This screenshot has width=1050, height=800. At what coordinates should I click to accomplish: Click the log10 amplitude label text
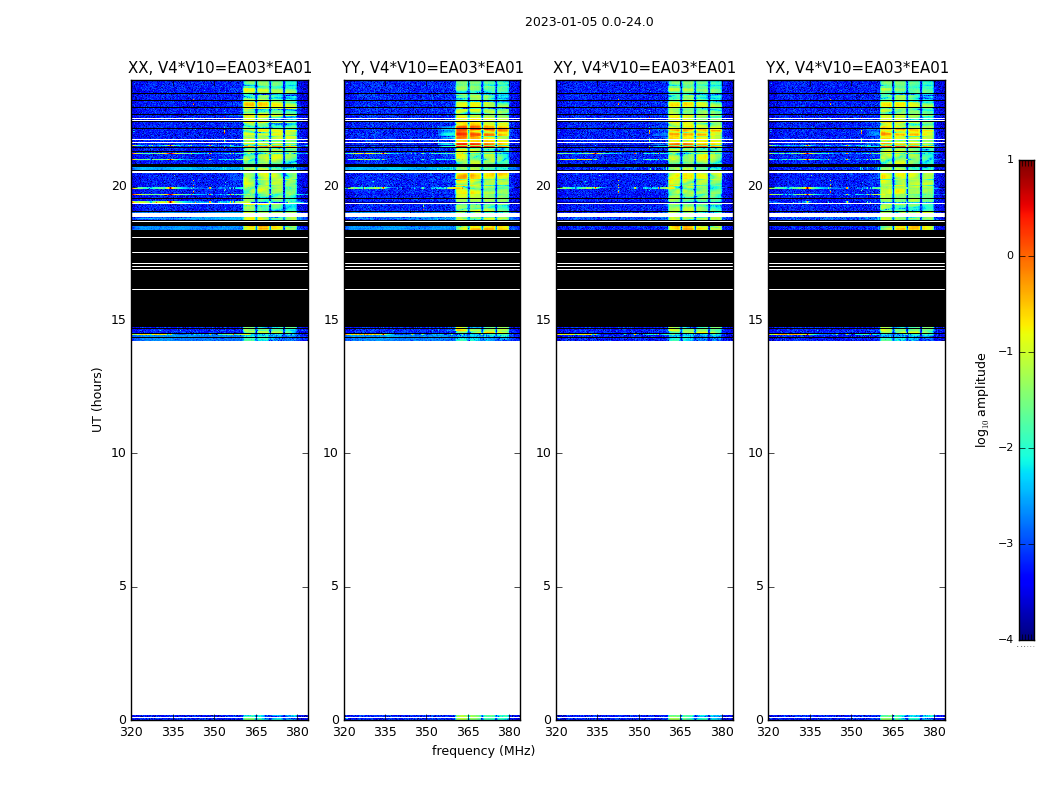pos(981,400)
